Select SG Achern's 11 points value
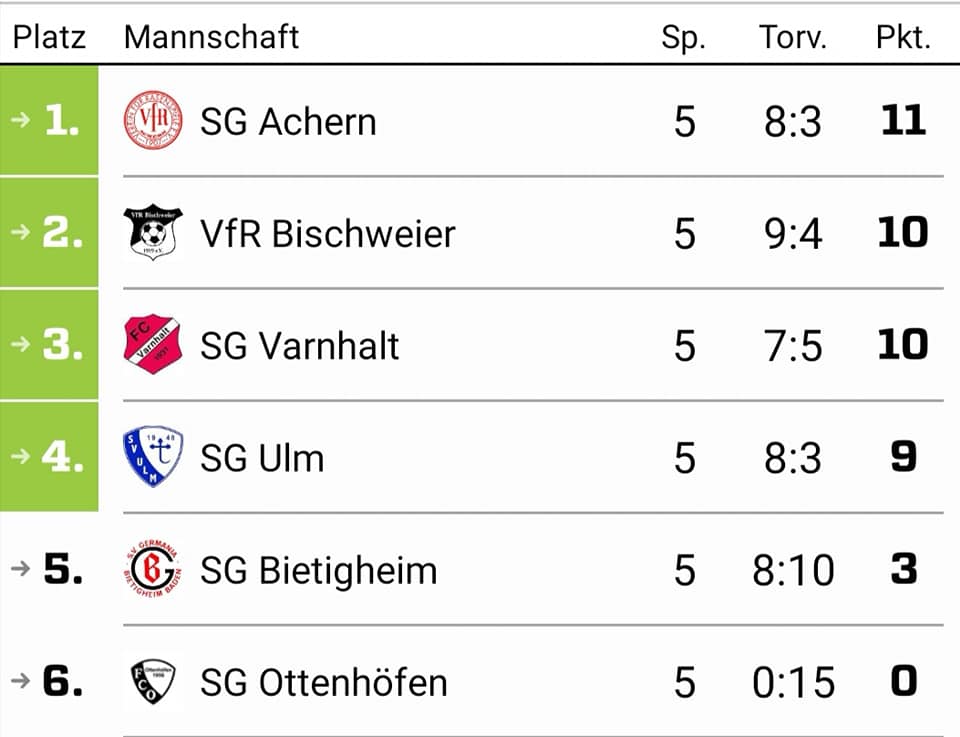 click(904, 120)
